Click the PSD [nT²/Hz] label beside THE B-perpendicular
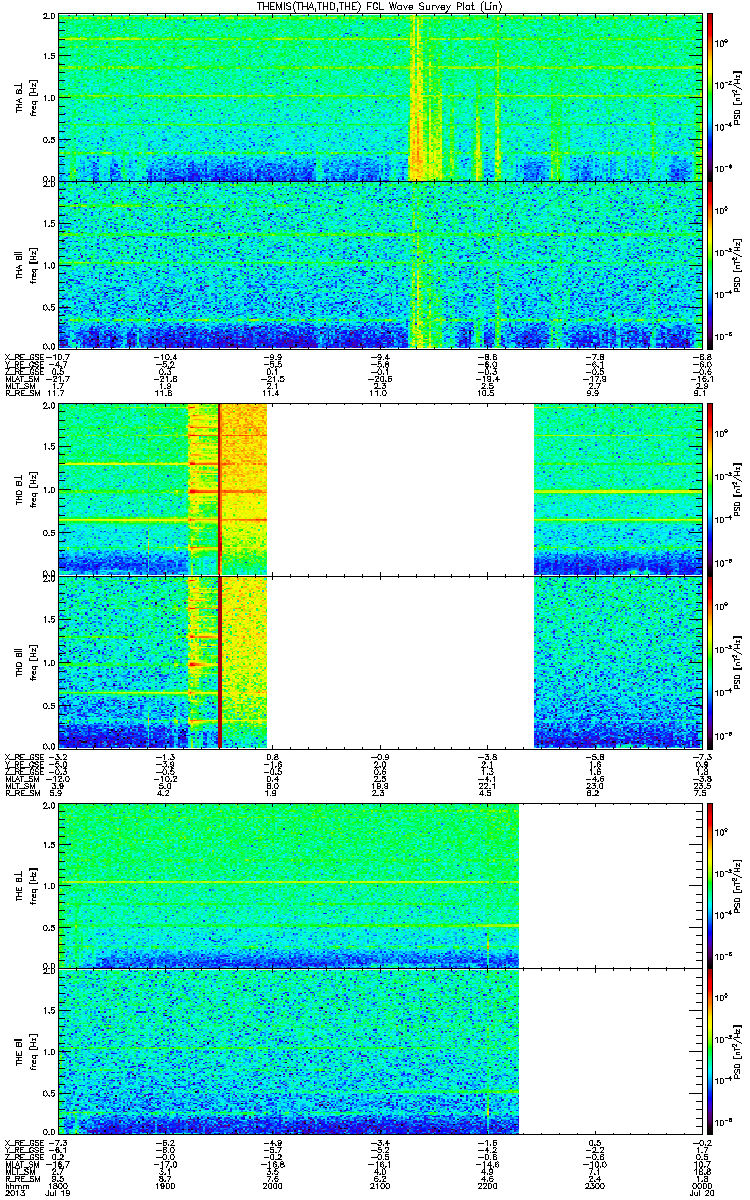 tap(738, 885)
